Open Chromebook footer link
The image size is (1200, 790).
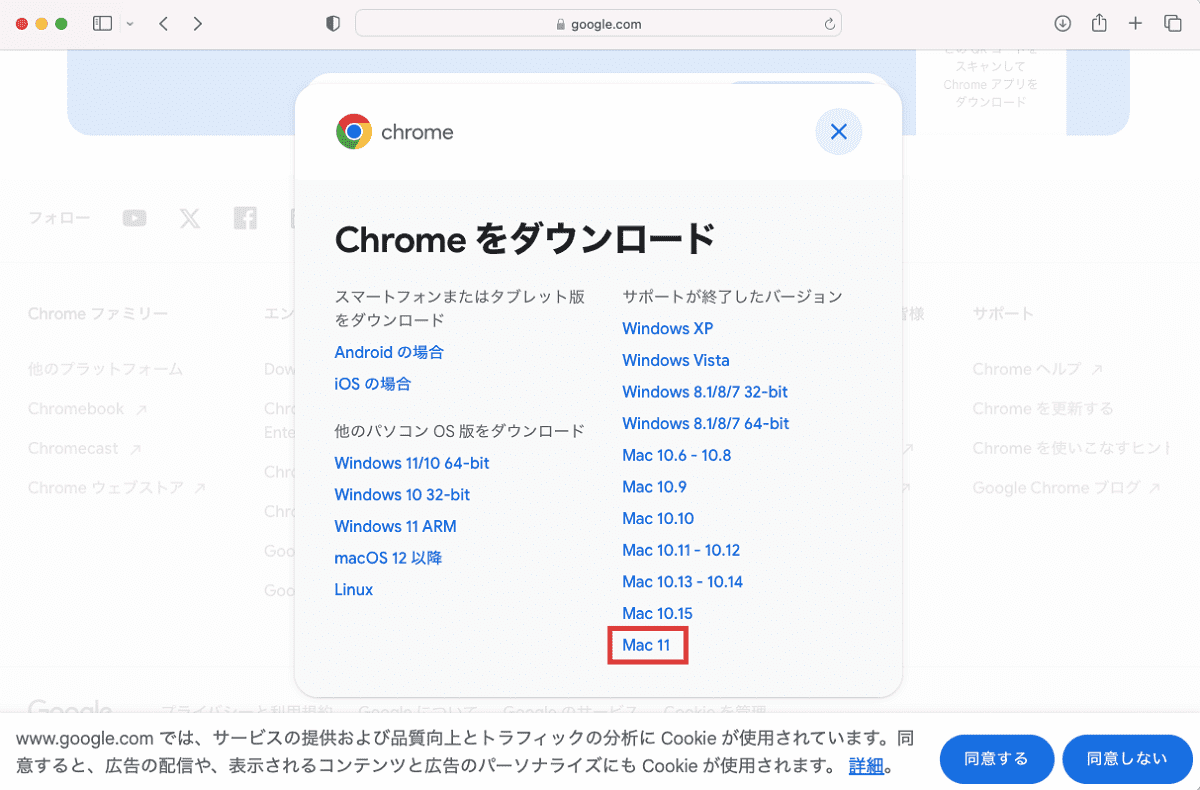88,409
